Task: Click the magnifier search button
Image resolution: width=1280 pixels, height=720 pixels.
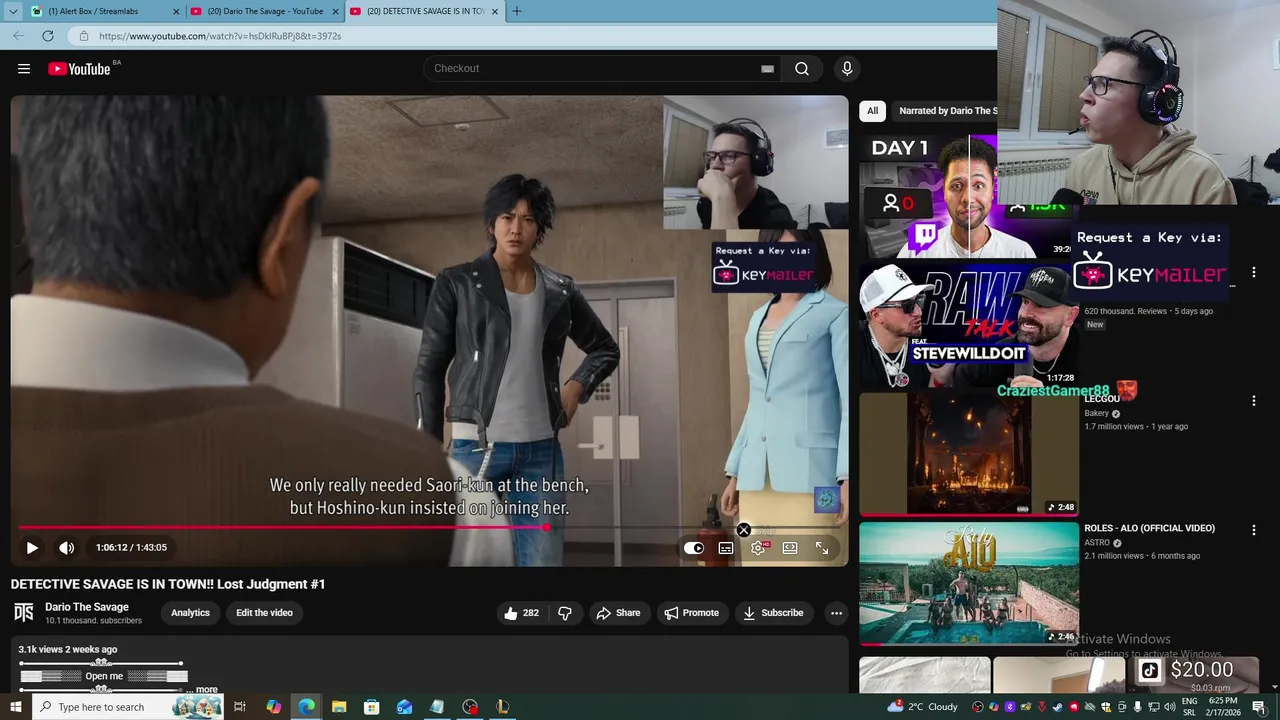Action: (x=802, y=69)
